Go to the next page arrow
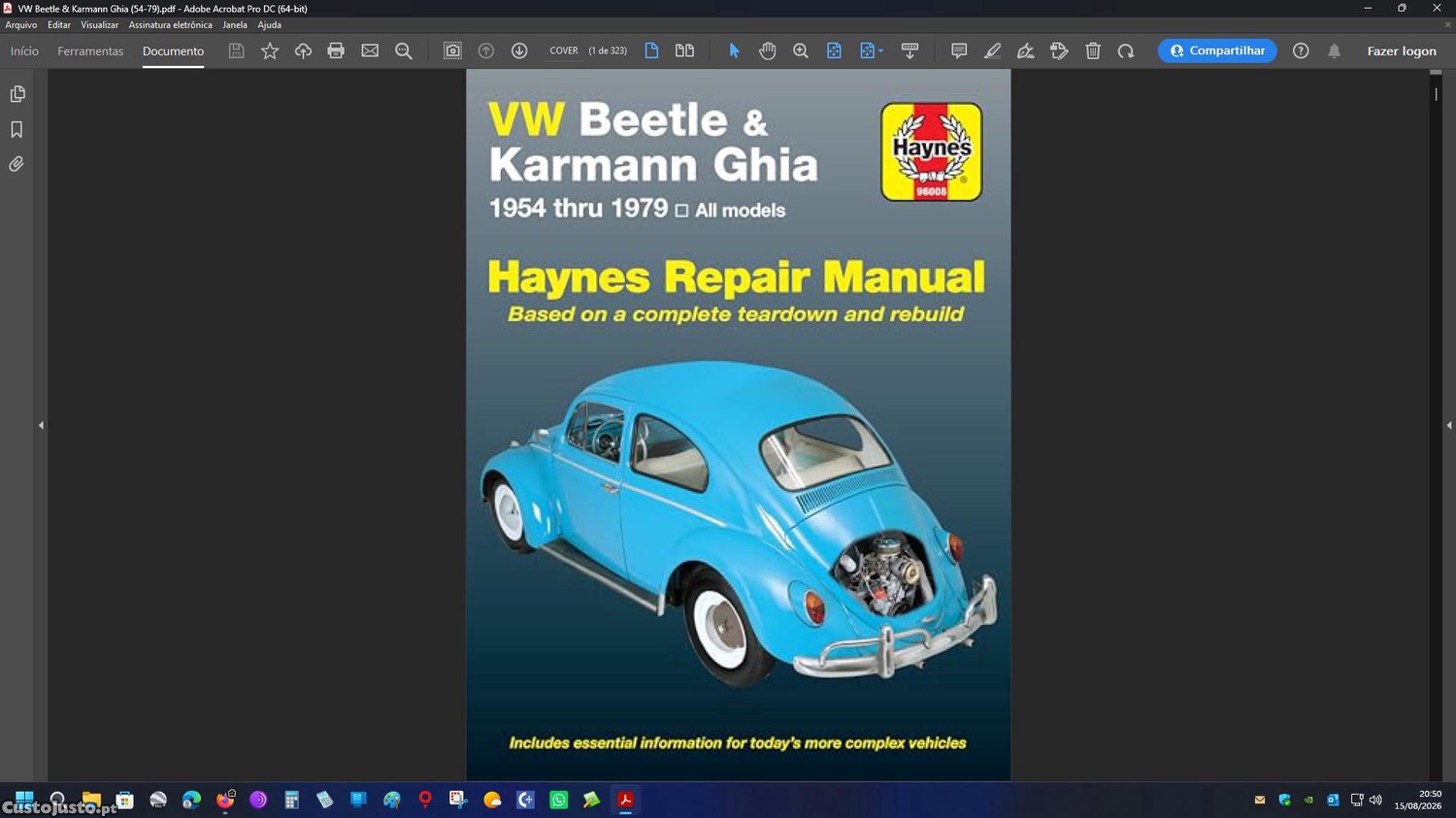1456x818 pixels. pyautogui.click(x=519, y=50)
